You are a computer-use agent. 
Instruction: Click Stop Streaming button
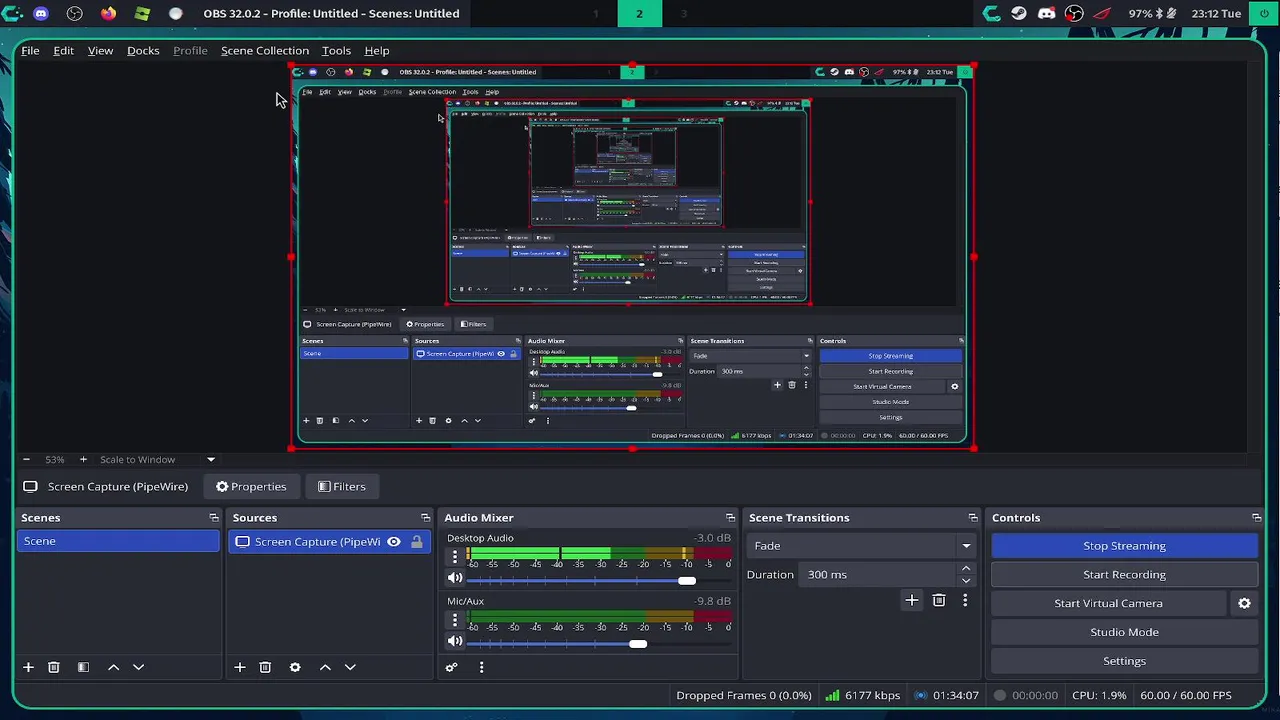tap(1124, 545)
